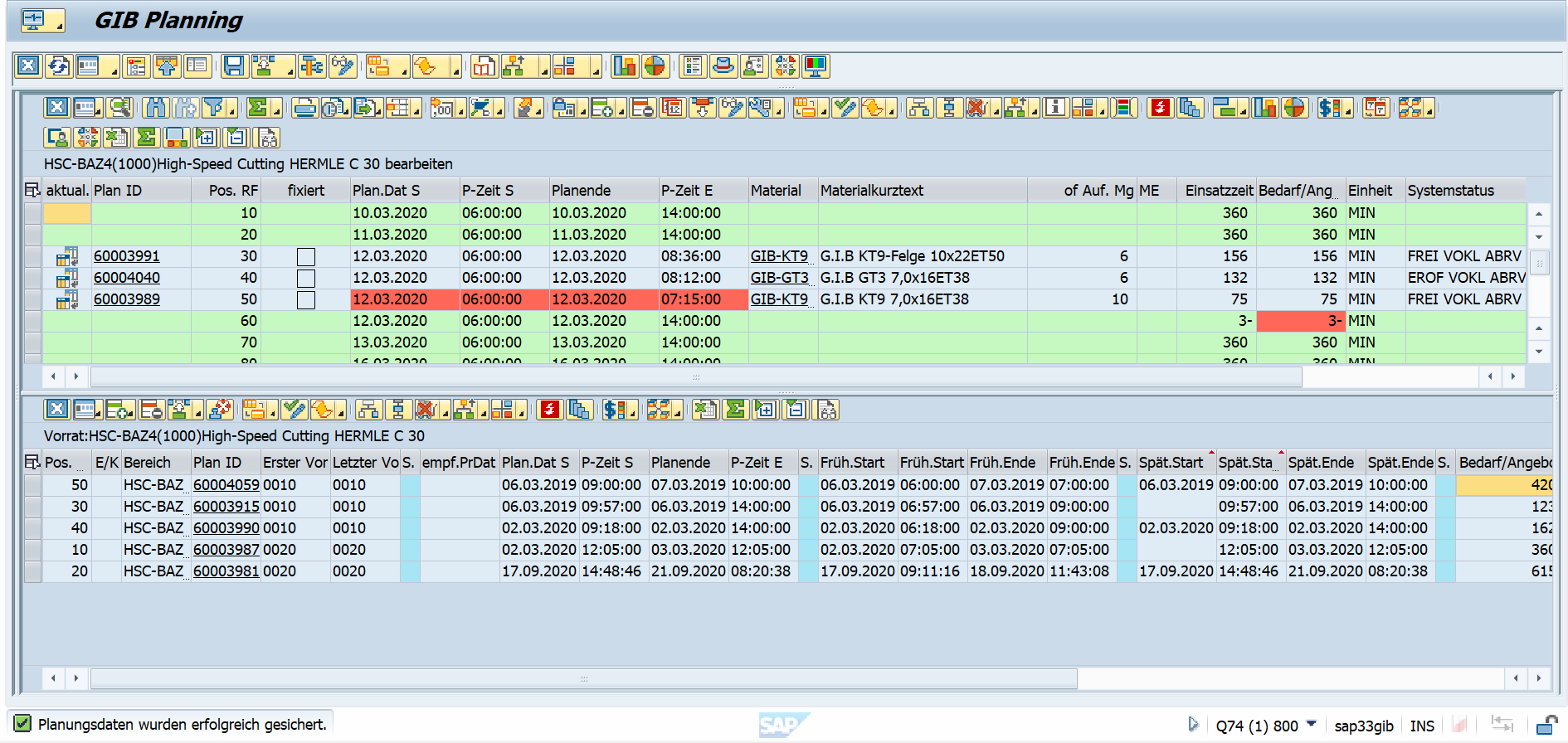Click the colored monitor icon in top toolbar
1568x743 pixels.
pyautogui.click(x=816, y=66)
